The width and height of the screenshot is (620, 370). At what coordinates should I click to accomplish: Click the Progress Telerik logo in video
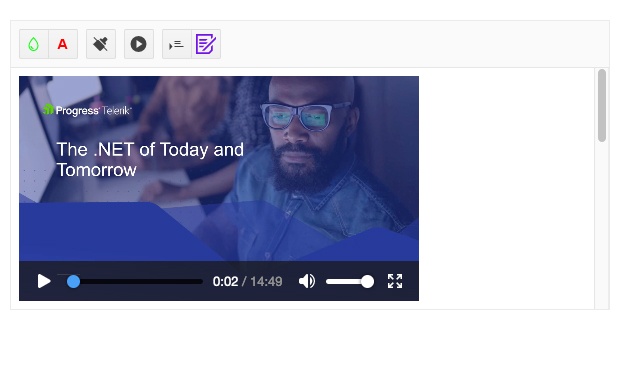[x=87, y=110]
